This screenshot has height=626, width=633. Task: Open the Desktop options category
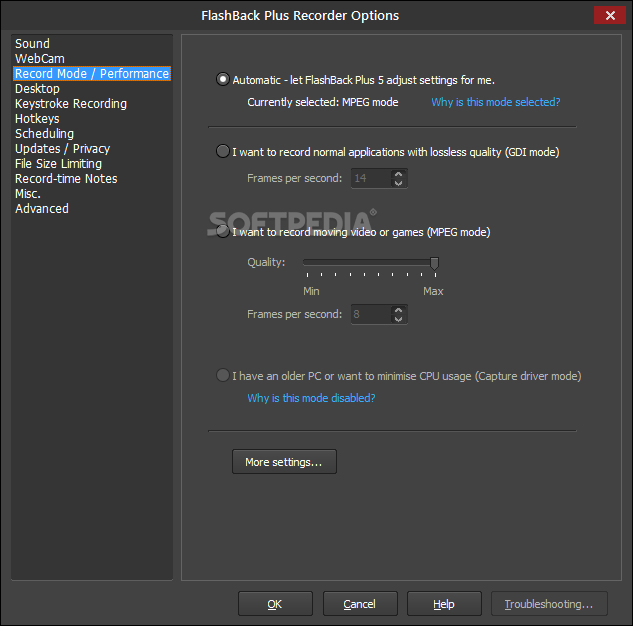pos(37,88)
